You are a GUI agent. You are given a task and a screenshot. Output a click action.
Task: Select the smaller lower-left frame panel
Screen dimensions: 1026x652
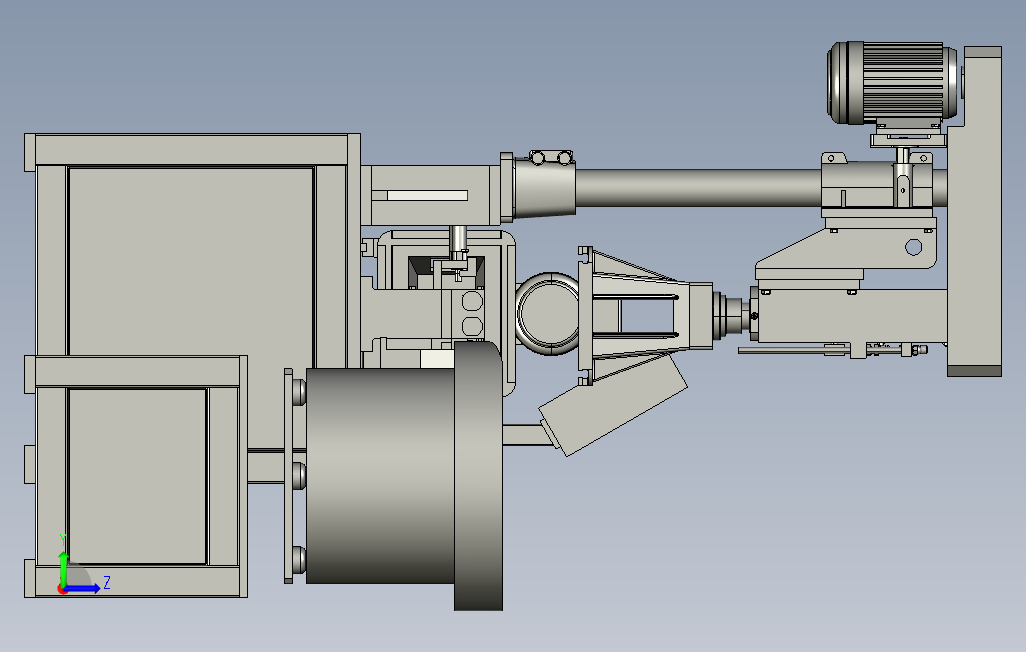tap(137, 476)
